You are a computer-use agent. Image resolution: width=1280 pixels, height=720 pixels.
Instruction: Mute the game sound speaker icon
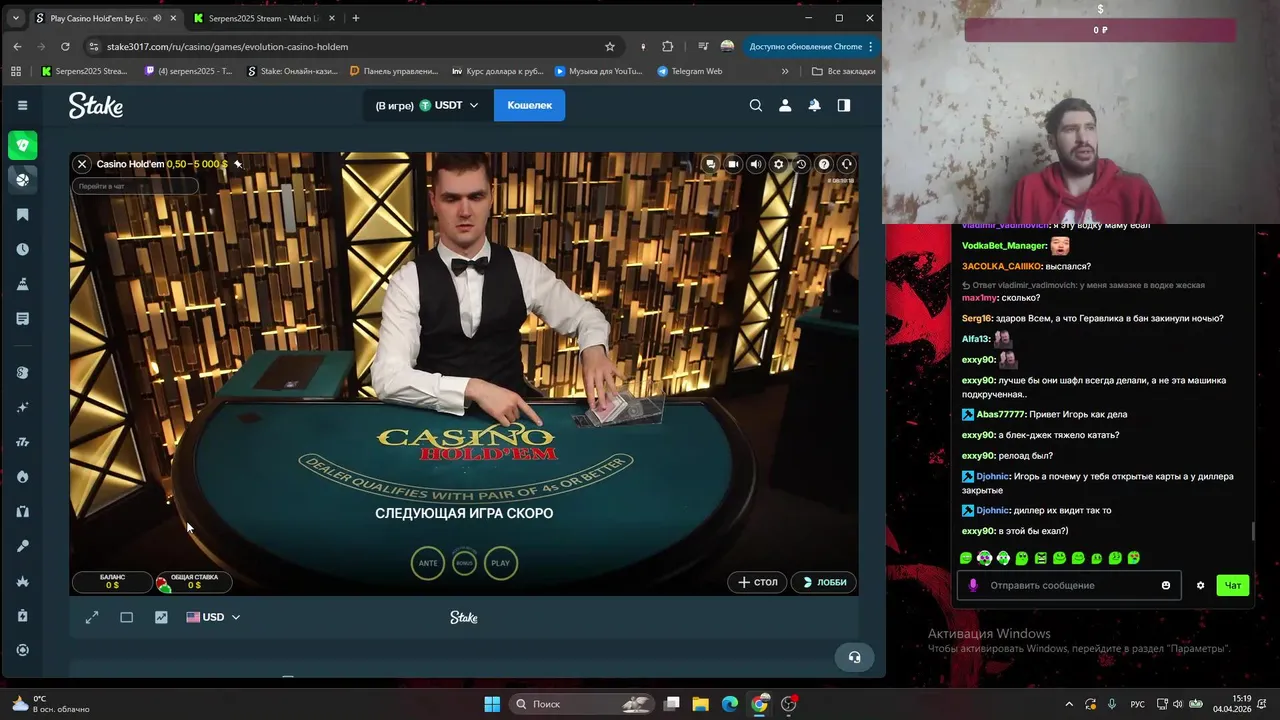756,164
